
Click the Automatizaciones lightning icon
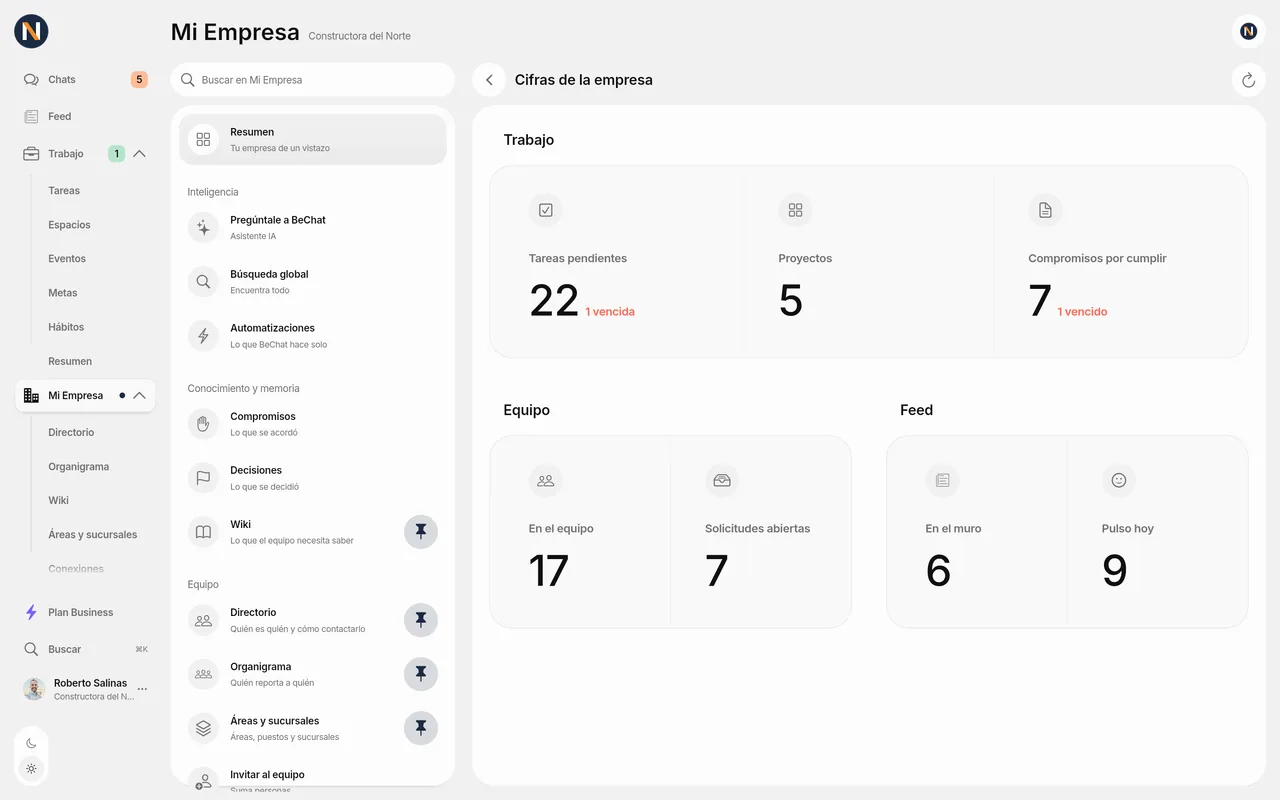pyautogui.click(x=203, y=336)
